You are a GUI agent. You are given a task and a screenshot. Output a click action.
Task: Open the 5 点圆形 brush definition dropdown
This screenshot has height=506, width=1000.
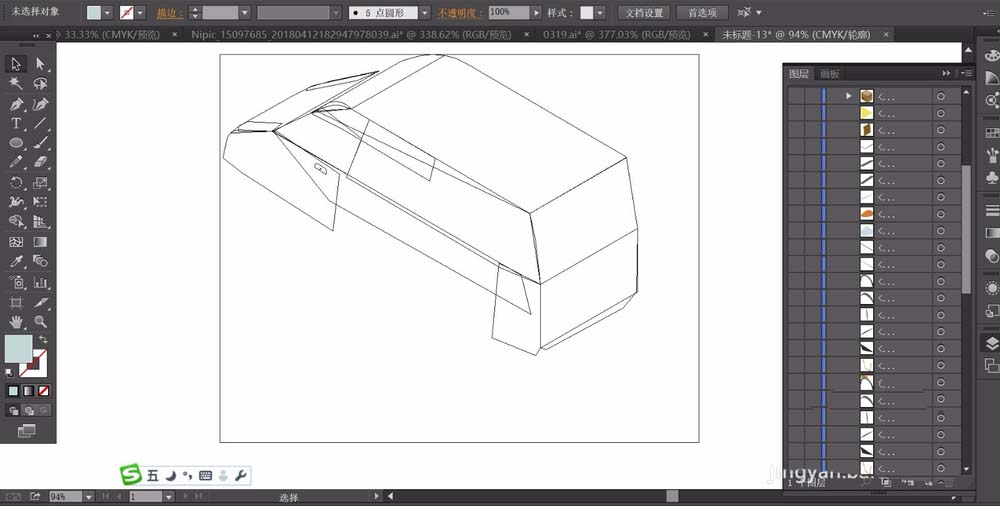[425, 13]
